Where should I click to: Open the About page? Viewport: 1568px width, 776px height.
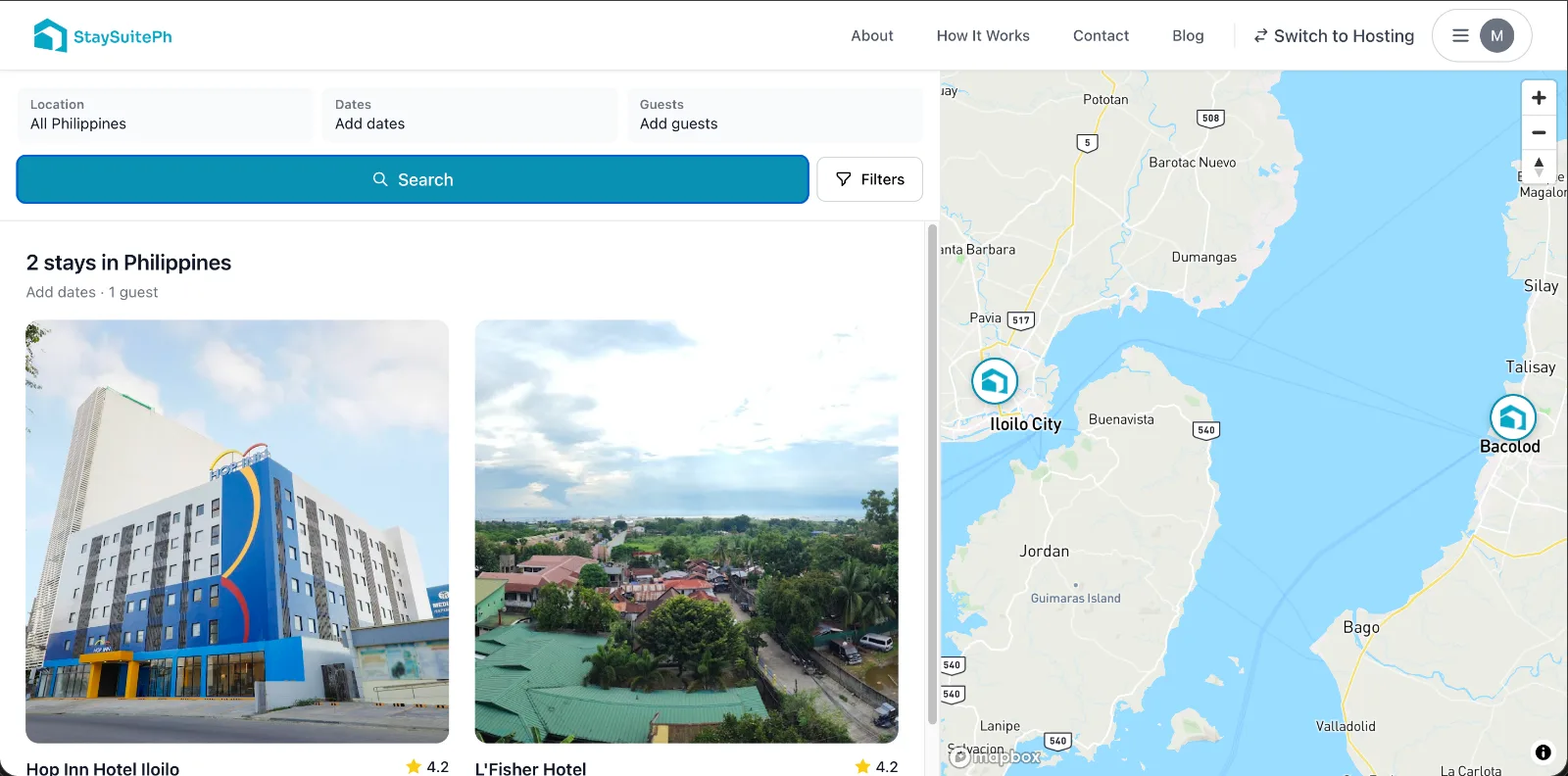[872, 35]
